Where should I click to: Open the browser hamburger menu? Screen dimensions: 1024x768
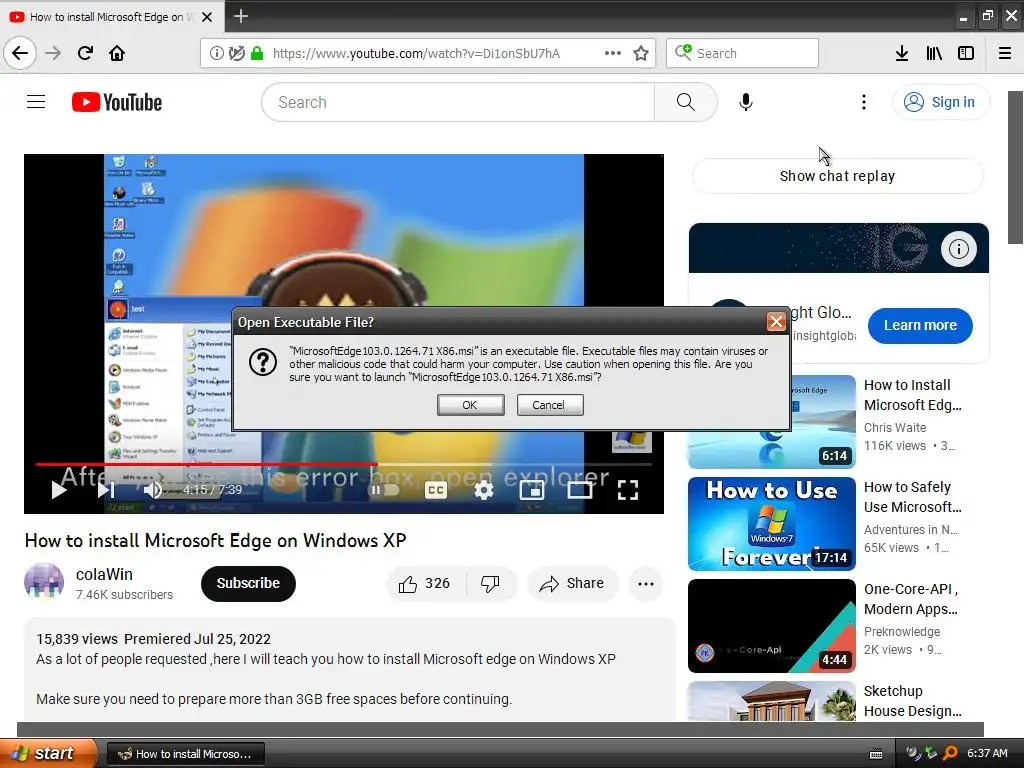pyautogui.click(x=1005, y=53)
